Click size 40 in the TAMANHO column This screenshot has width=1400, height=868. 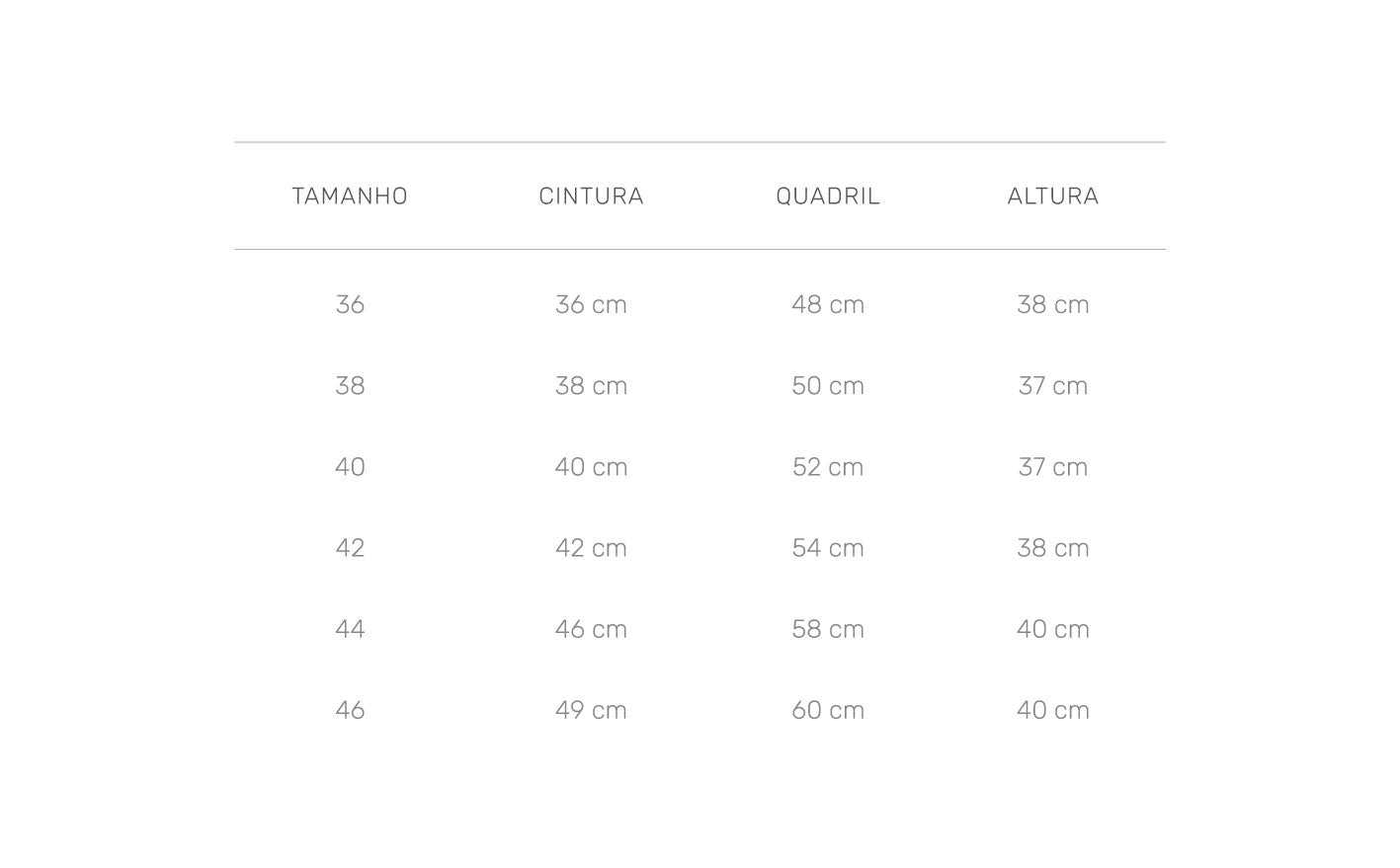point(350,466)
